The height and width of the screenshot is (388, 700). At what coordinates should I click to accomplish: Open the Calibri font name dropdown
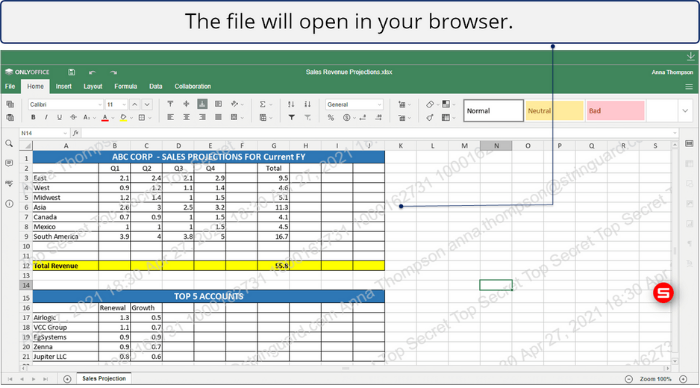tap(66, 104)
